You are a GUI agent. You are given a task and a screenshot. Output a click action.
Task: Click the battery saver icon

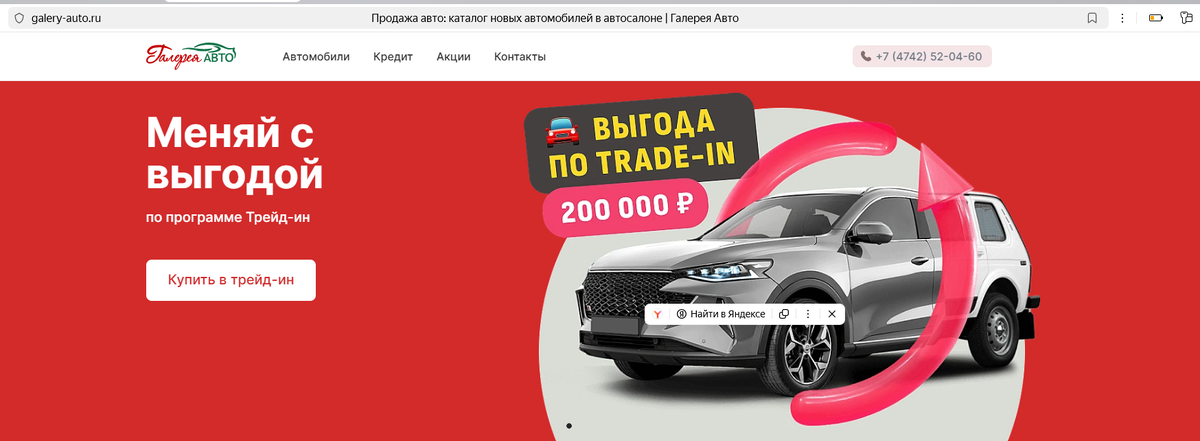(x=1156, y=18)
